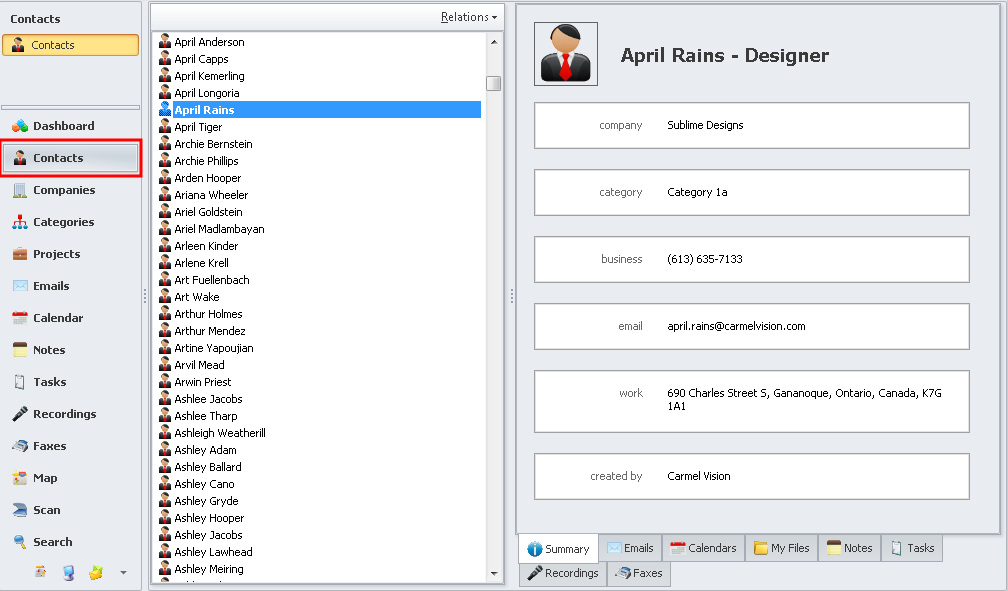This screenshot has height=591, width=1008.
Task: Switch to the My Files tab
Action: (781, 548)
